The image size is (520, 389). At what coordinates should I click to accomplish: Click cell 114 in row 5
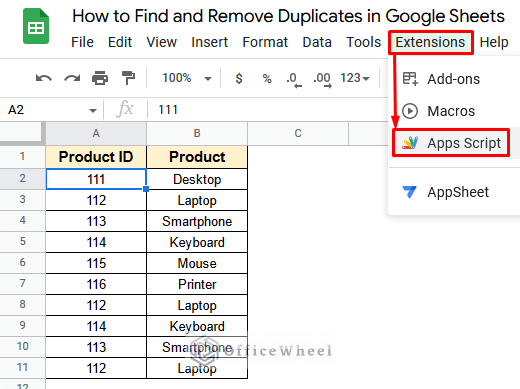pyautogui.click(x=96, y=242)
